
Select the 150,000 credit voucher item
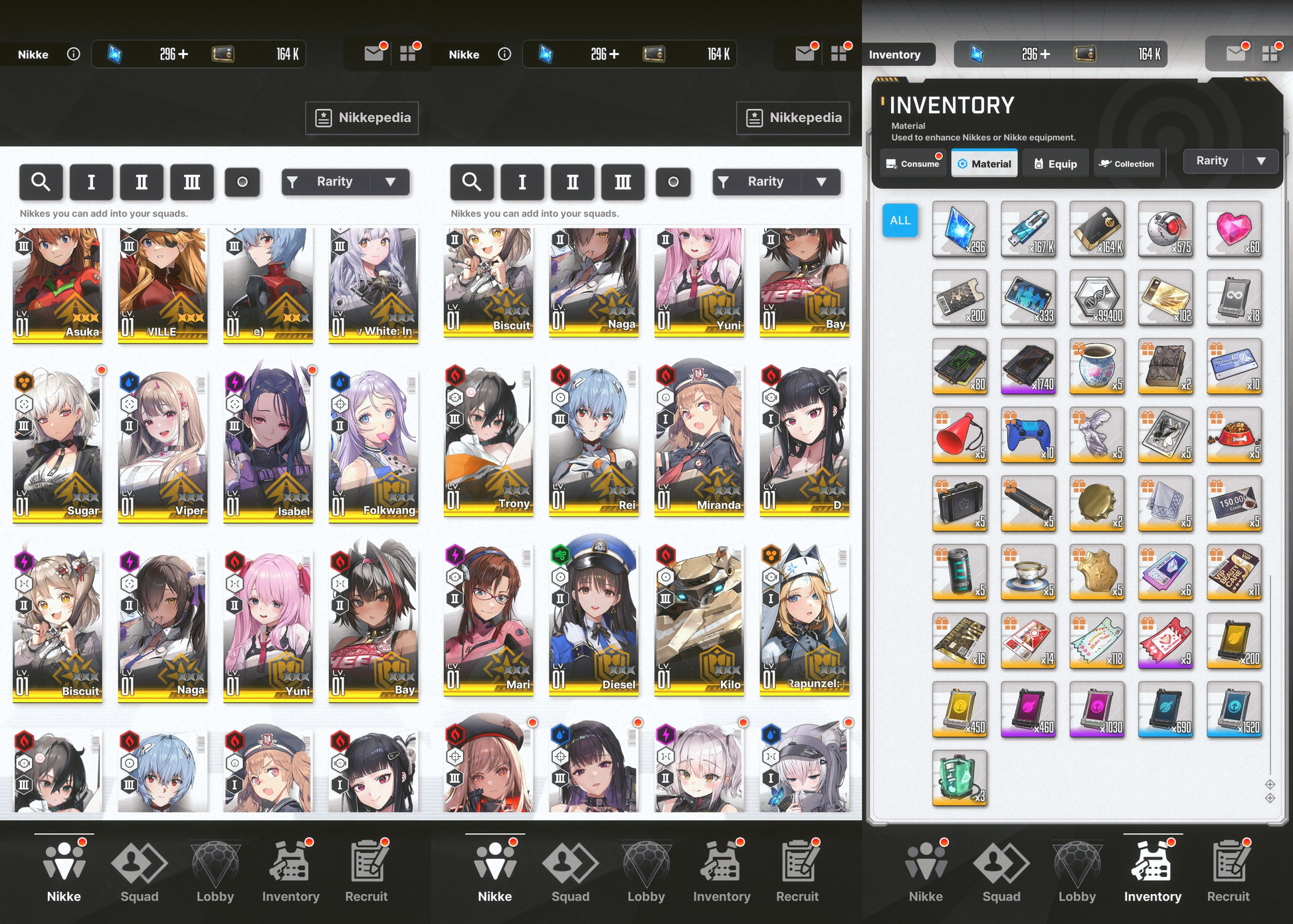coord(1234,504)
